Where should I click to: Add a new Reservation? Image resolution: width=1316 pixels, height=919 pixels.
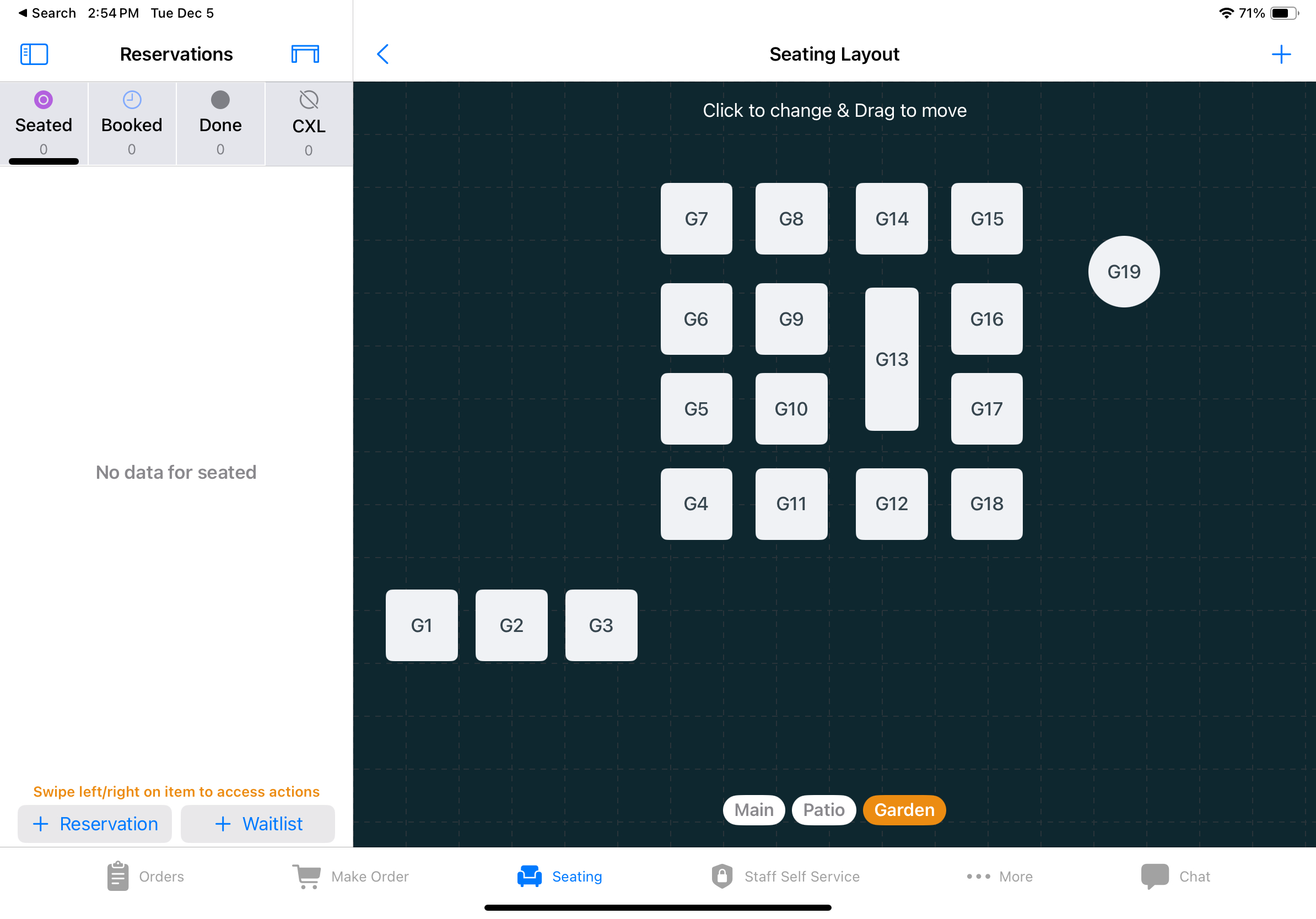click(x=95, y=823)
